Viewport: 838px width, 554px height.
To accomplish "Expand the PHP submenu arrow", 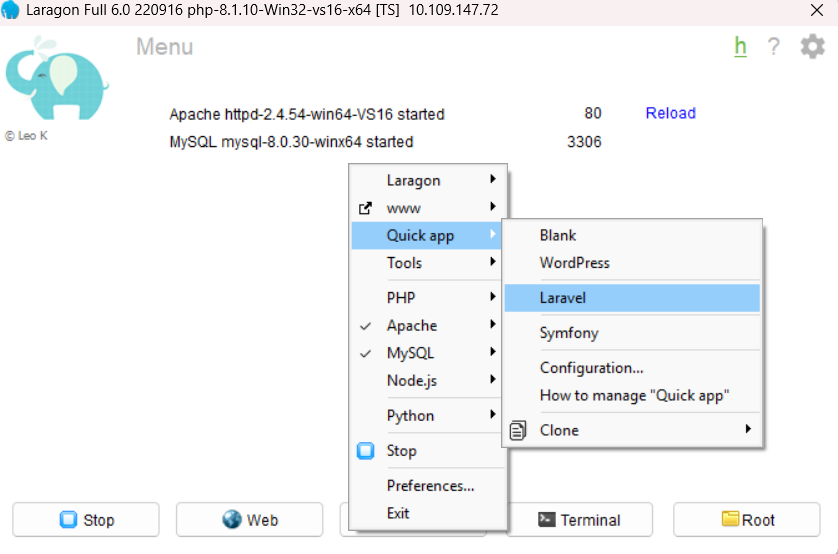I will tap(492, 298).
